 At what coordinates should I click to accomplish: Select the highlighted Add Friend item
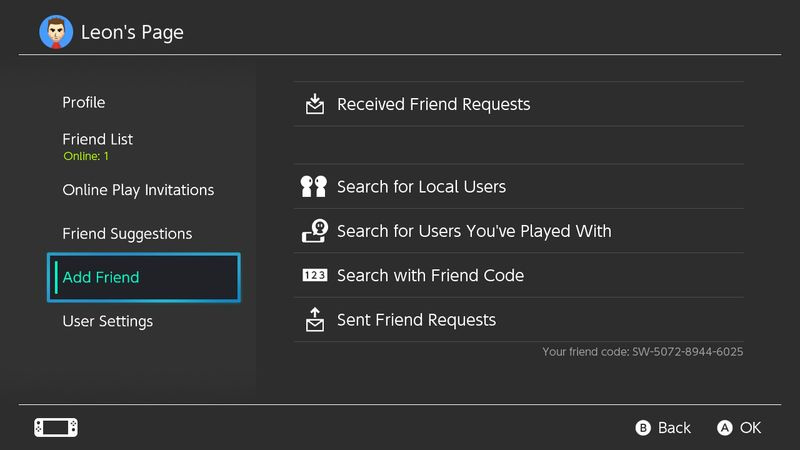click(144, 278)
